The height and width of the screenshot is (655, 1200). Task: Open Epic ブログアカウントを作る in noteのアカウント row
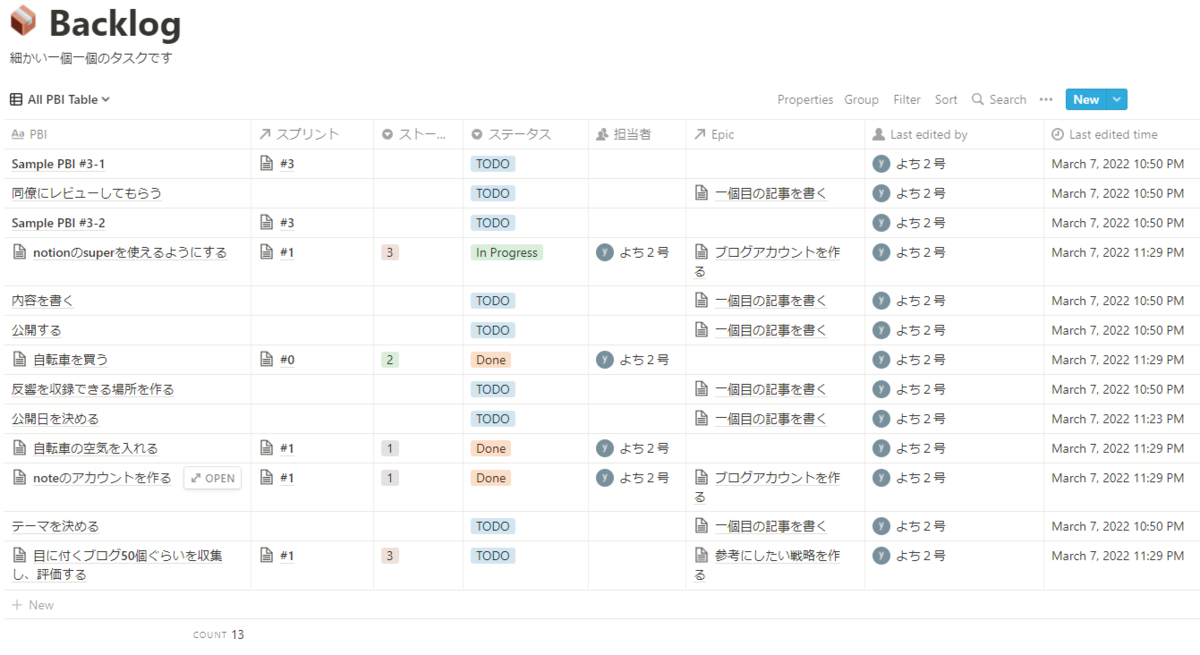pyautogui.click(x=767, y=487)
